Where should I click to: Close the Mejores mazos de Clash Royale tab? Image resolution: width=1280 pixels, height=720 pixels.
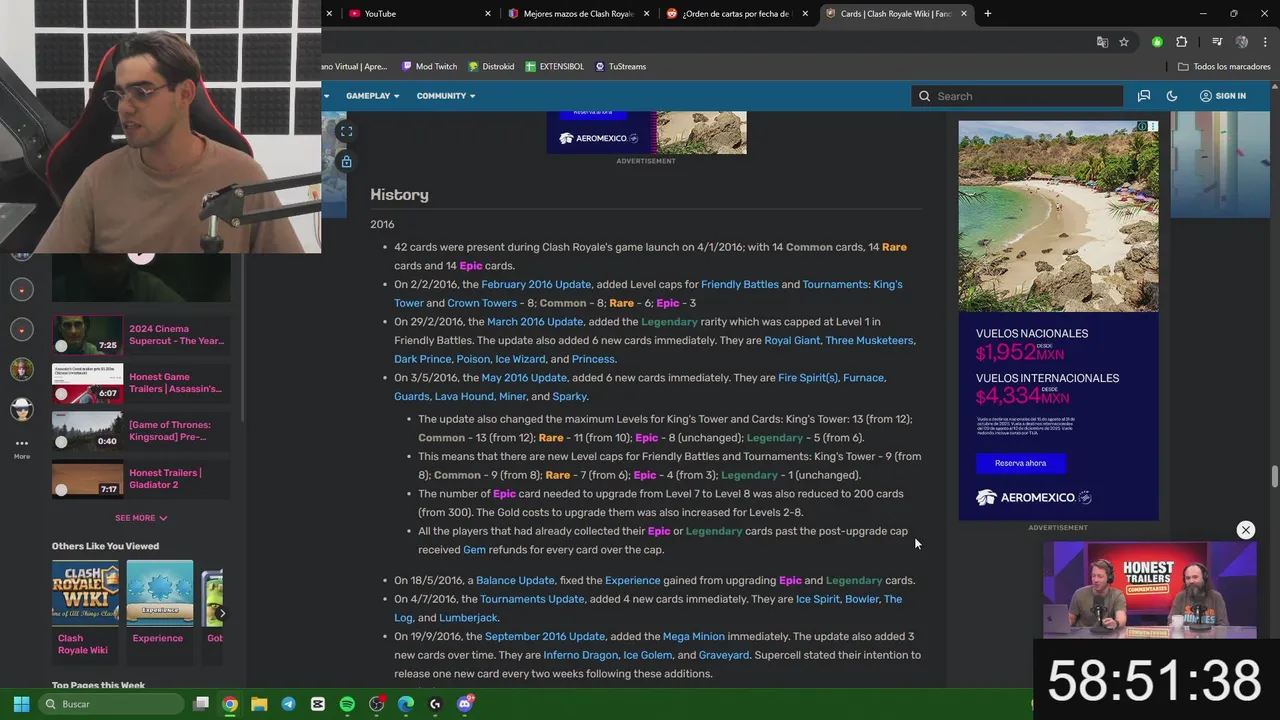[647, 14]
